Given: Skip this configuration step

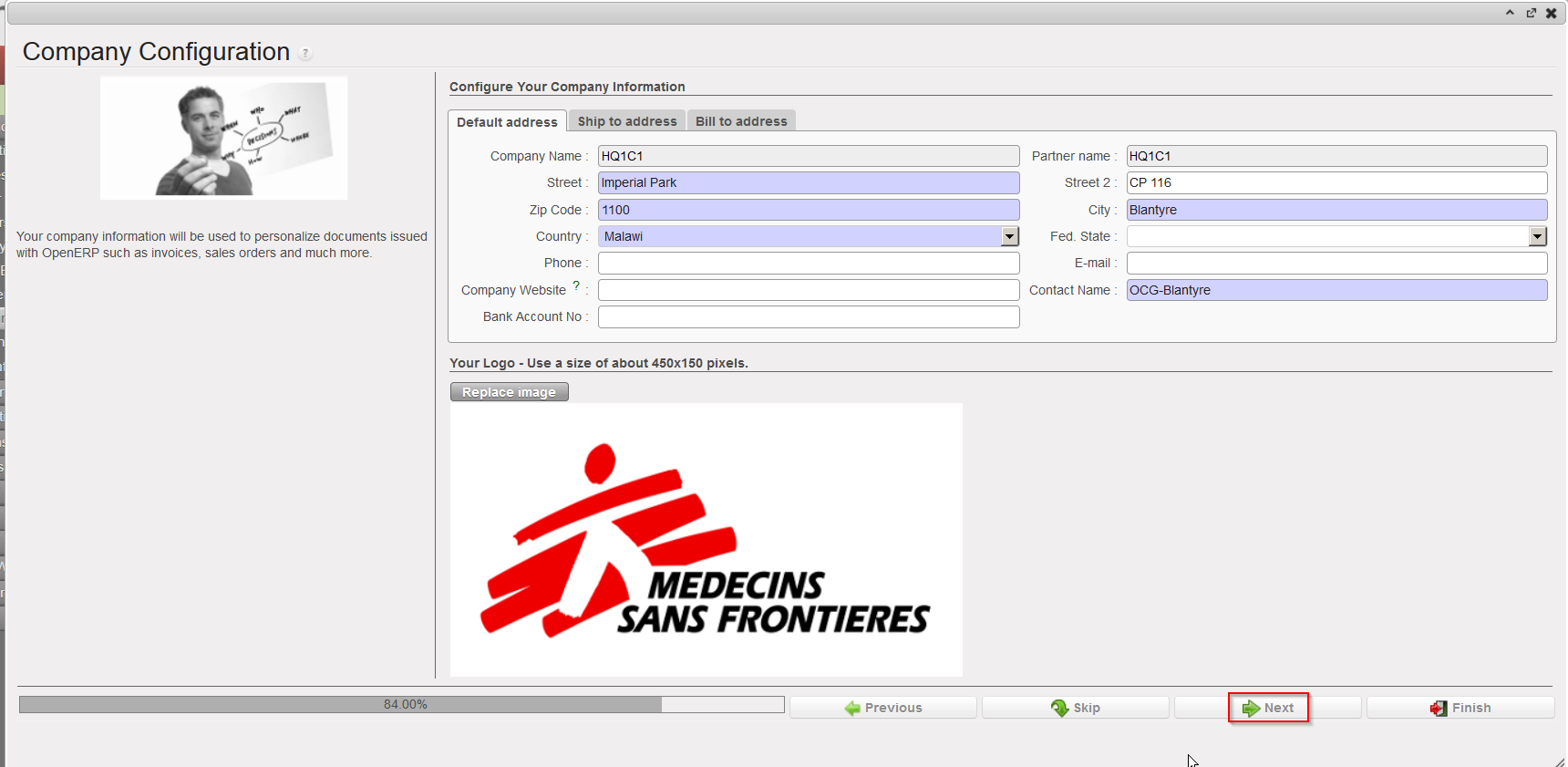Looking at the screenshot, I should (1075, 708).
